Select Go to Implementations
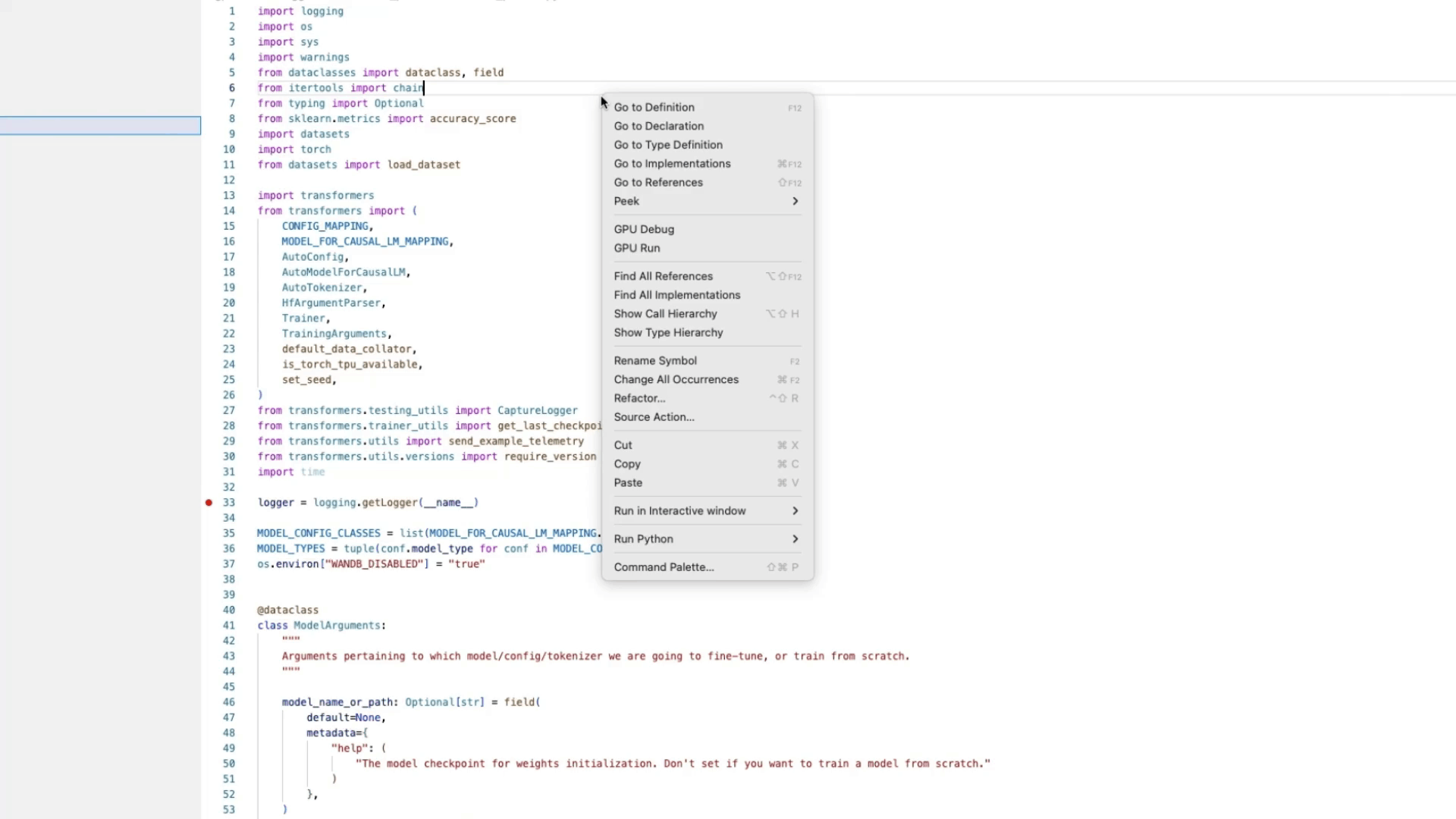Image resolution: width=1456 pixels, height=819 pixels. point(672,164)
